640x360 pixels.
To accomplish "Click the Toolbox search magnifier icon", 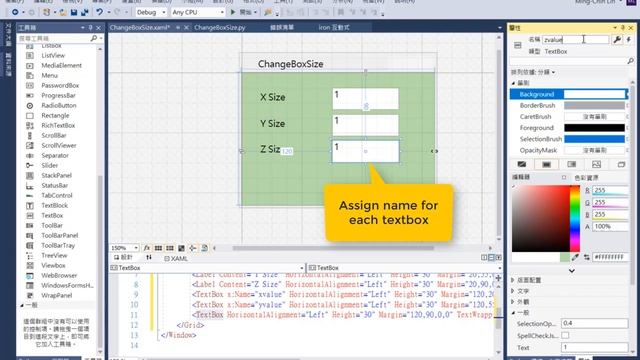I will click(x=94, y=38).
